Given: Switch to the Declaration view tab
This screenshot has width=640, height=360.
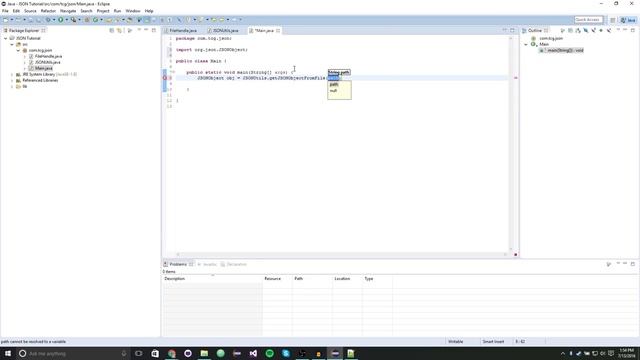Looking at the screenshot, I should coord(234,264).
